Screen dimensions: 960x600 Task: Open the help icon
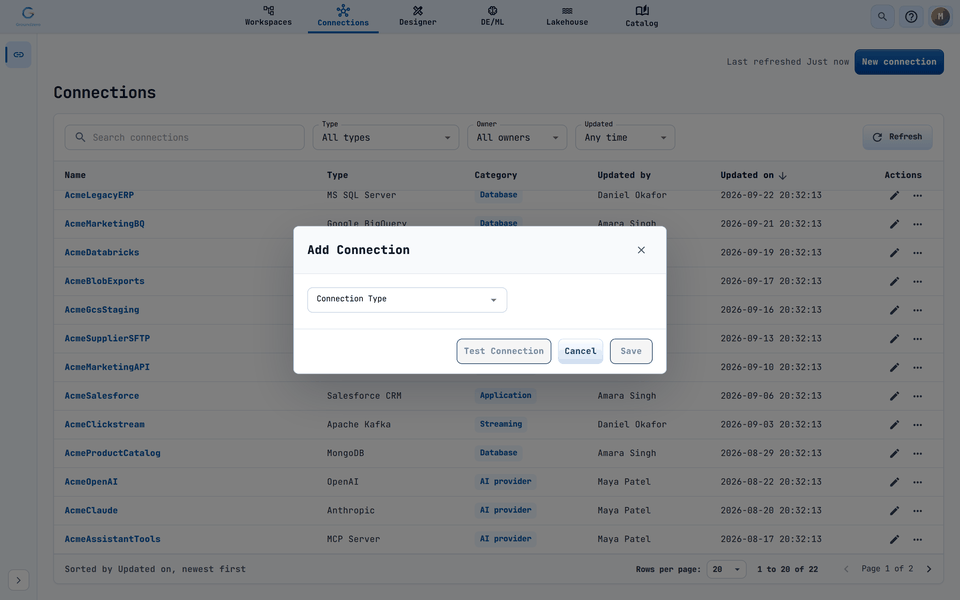[911, 17]
